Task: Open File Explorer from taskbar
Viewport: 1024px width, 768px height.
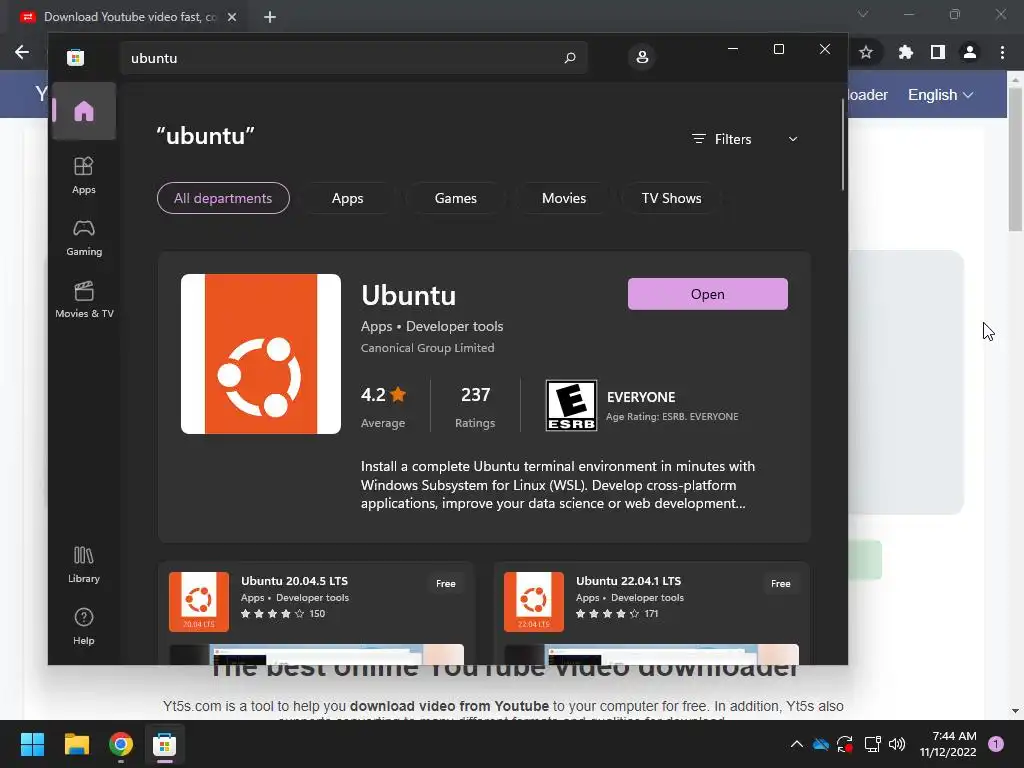Action: pyautogui.click(x=76, y=744)
